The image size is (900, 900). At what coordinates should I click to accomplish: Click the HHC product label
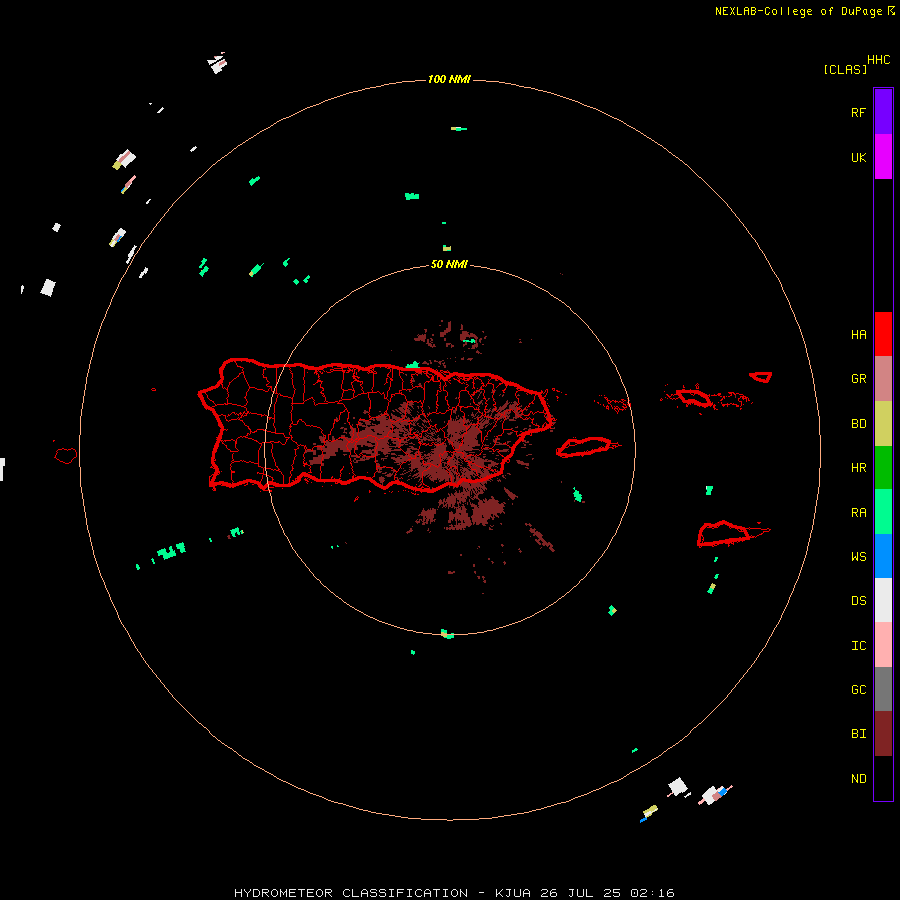[x=878, y=60]
